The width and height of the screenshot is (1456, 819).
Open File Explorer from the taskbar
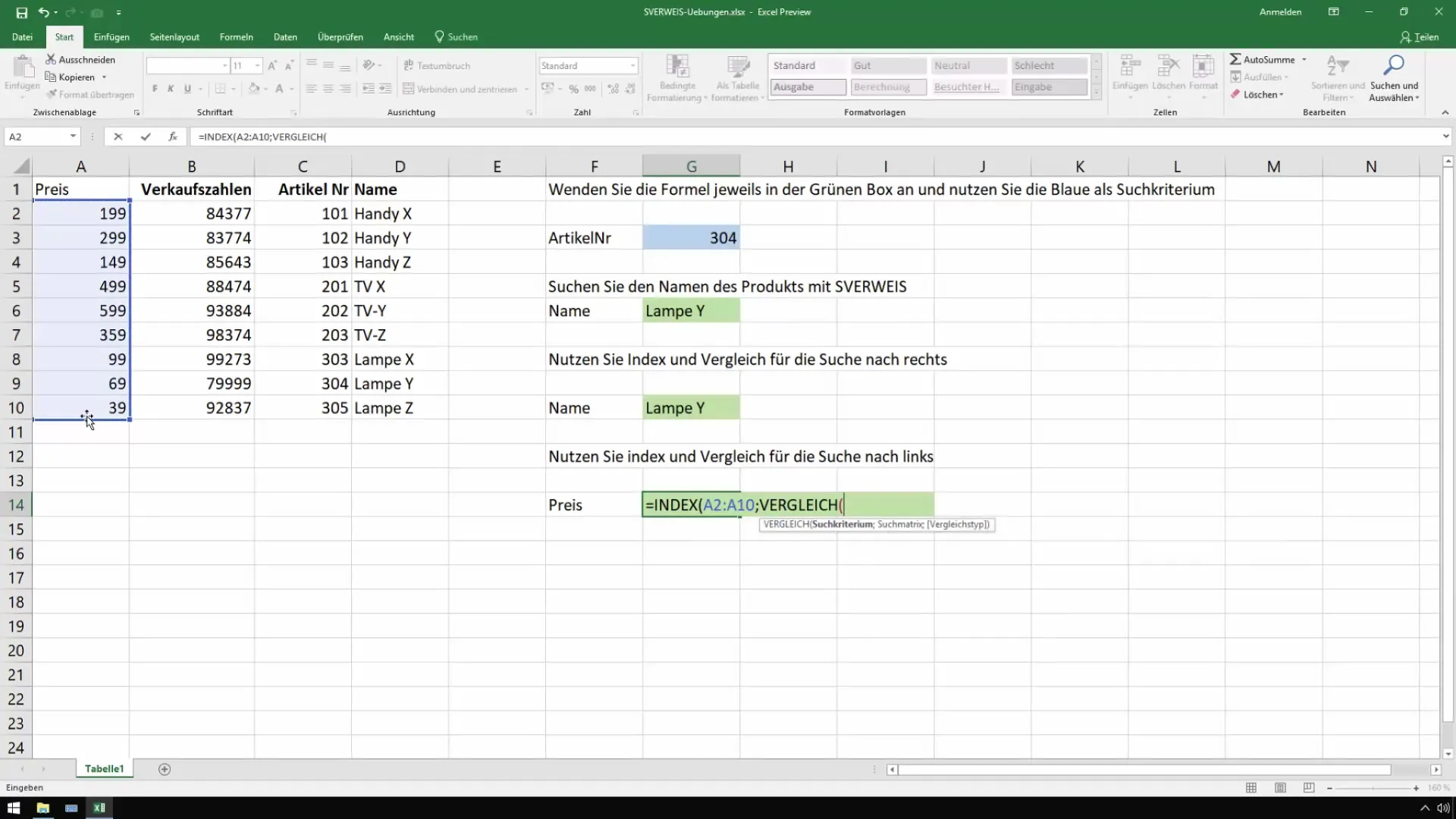pyautogui.click(x=42, y=808)
